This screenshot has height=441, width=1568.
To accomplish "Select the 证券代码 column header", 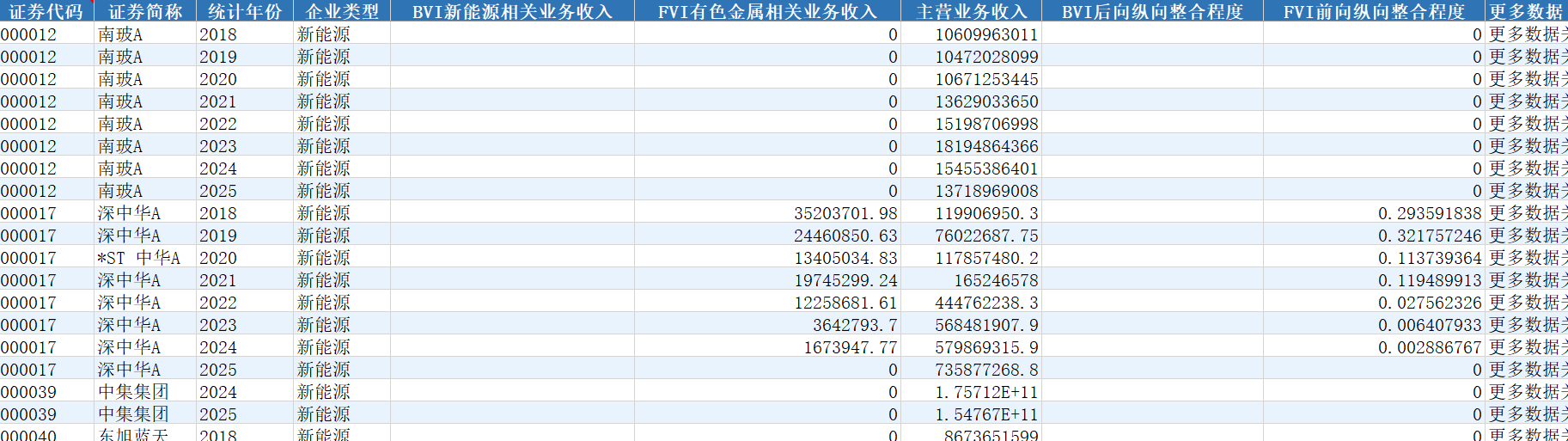I will tap(46, 11).
